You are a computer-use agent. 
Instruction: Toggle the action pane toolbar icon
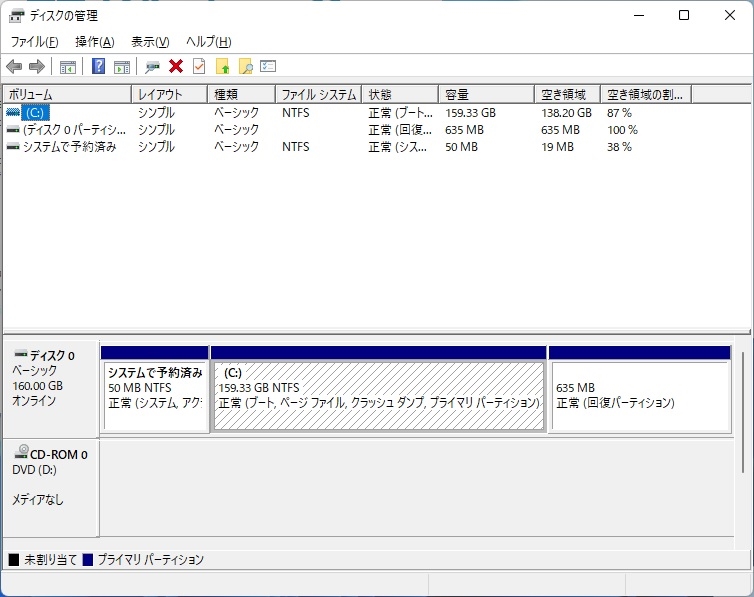pyautogui.click(x=122, y=67)
